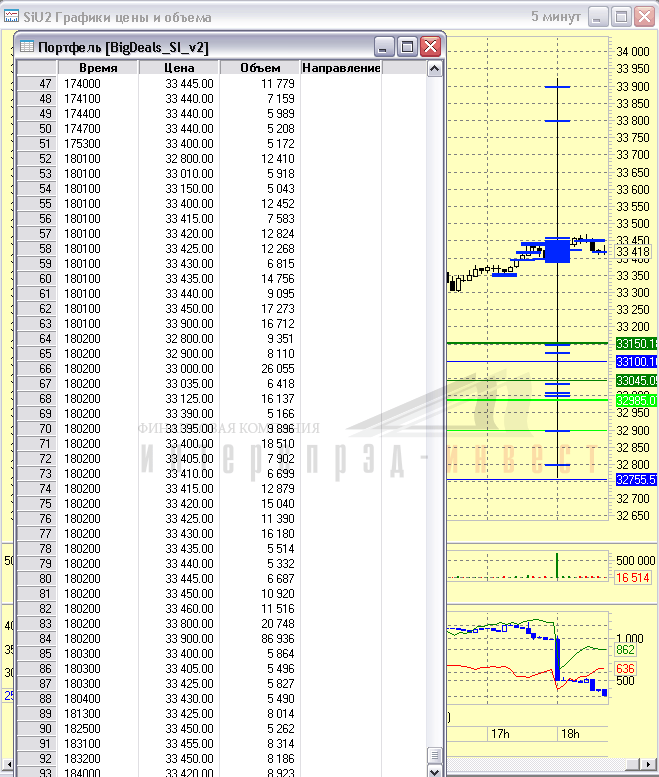659x777 pixels.
Task: Click the SiU2 chart window icon
Action: [x=11, y=16]
